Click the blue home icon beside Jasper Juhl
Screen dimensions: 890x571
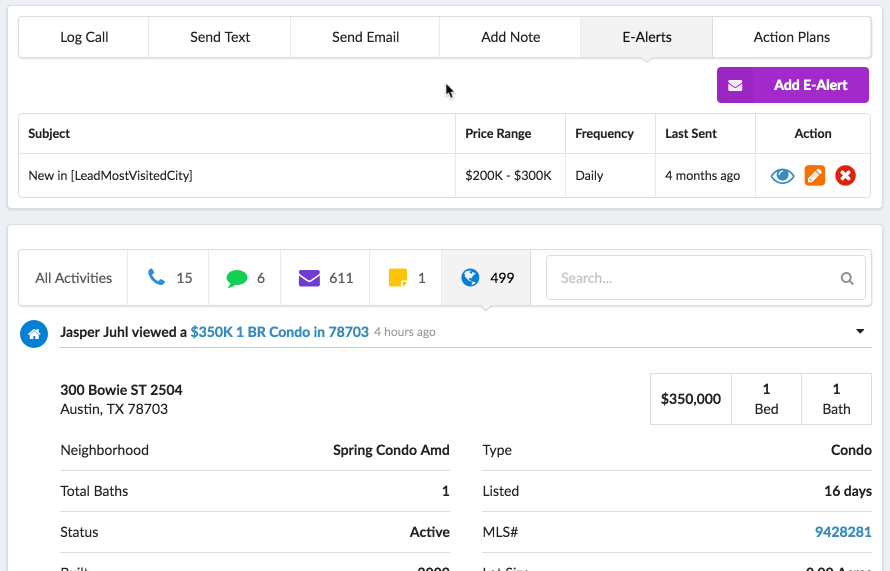click(33, 334)
